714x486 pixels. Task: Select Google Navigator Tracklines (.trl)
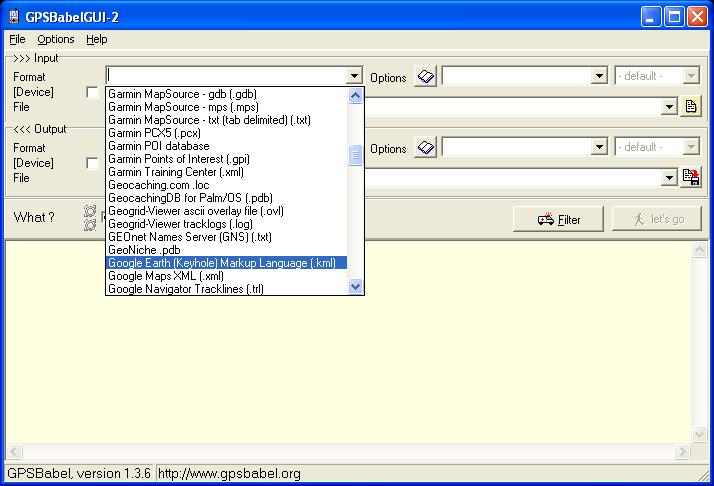pyautogui.click(x=226, y=289)
